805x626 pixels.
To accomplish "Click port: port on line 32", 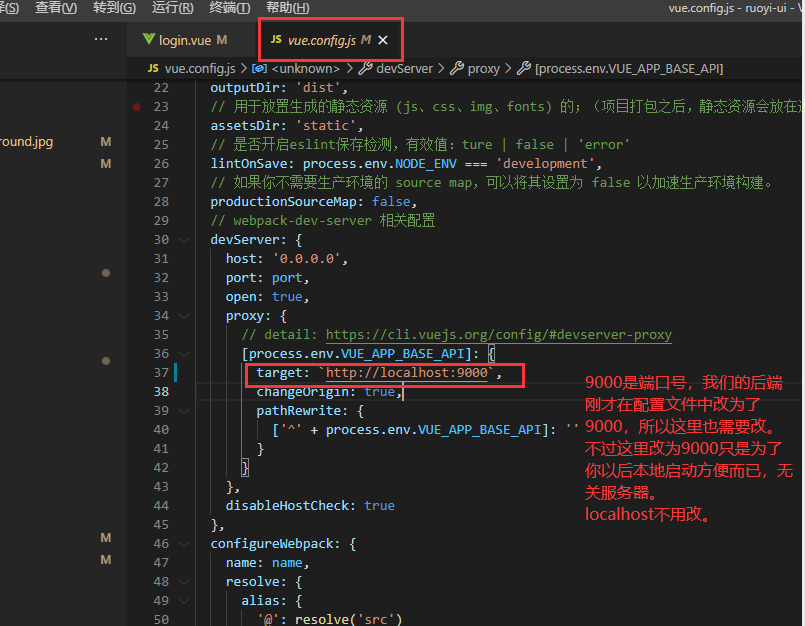I will pos(267,278).
